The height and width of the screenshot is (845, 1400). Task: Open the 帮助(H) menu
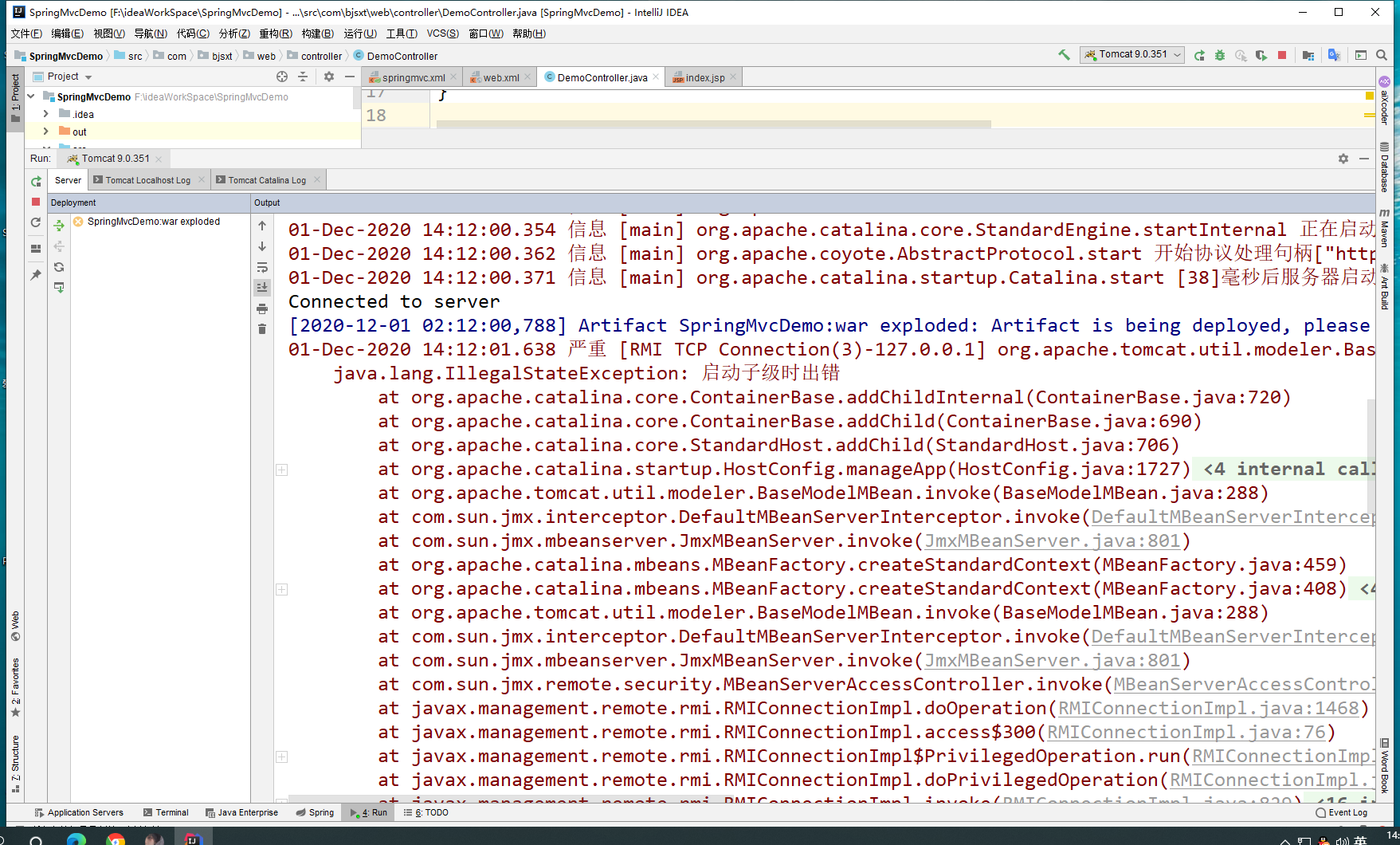click(x=529, y=33)
